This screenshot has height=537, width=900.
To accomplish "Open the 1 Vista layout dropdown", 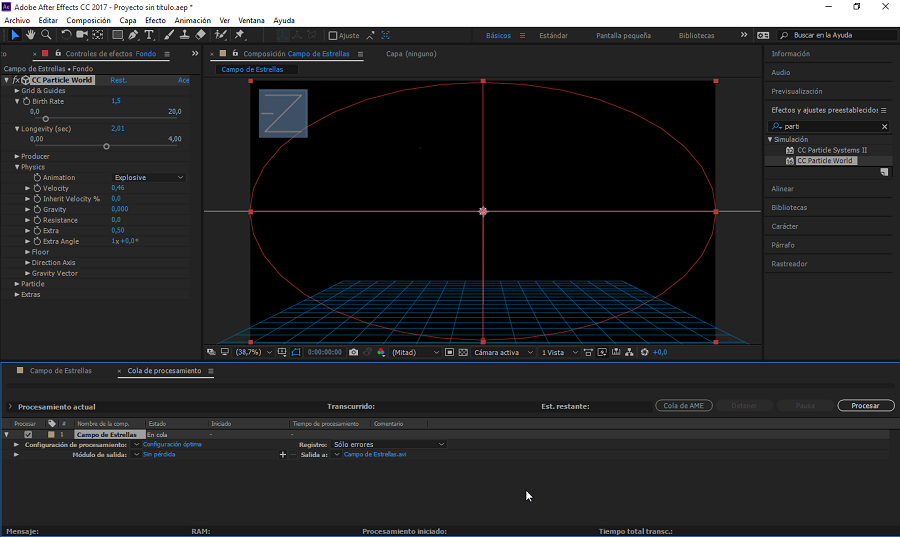I will (560, 352).
